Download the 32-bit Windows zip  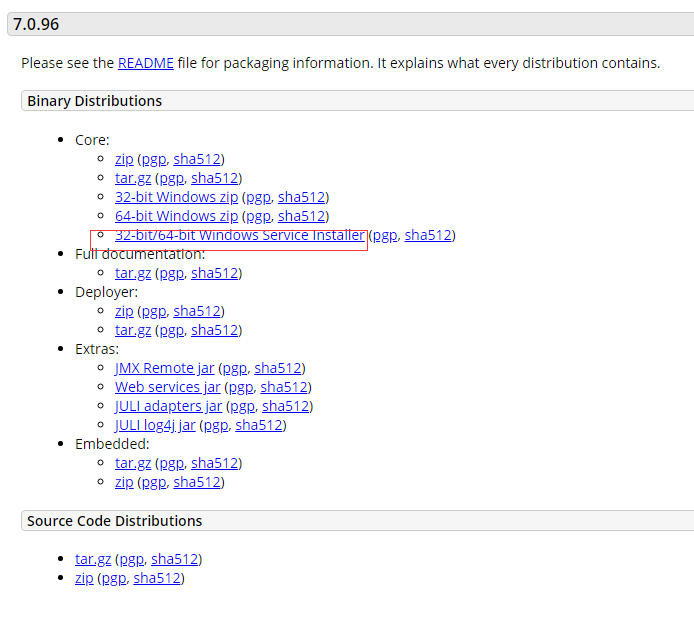click(176, 197)
